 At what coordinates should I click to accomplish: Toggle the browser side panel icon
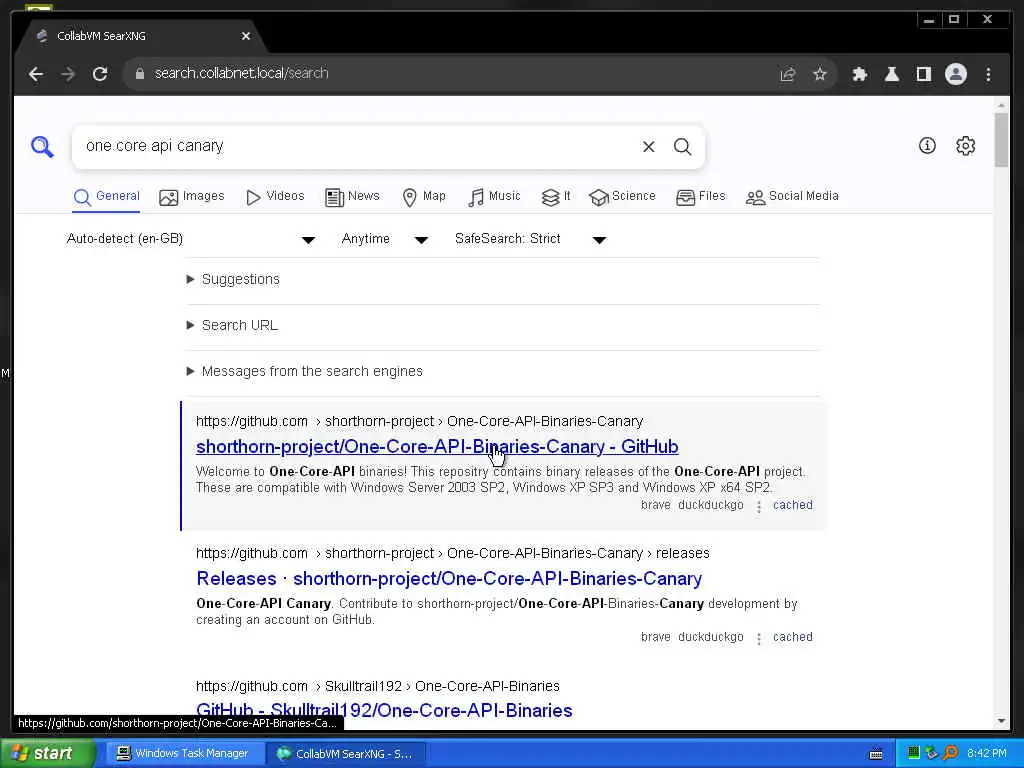click(x=923, y=74)
